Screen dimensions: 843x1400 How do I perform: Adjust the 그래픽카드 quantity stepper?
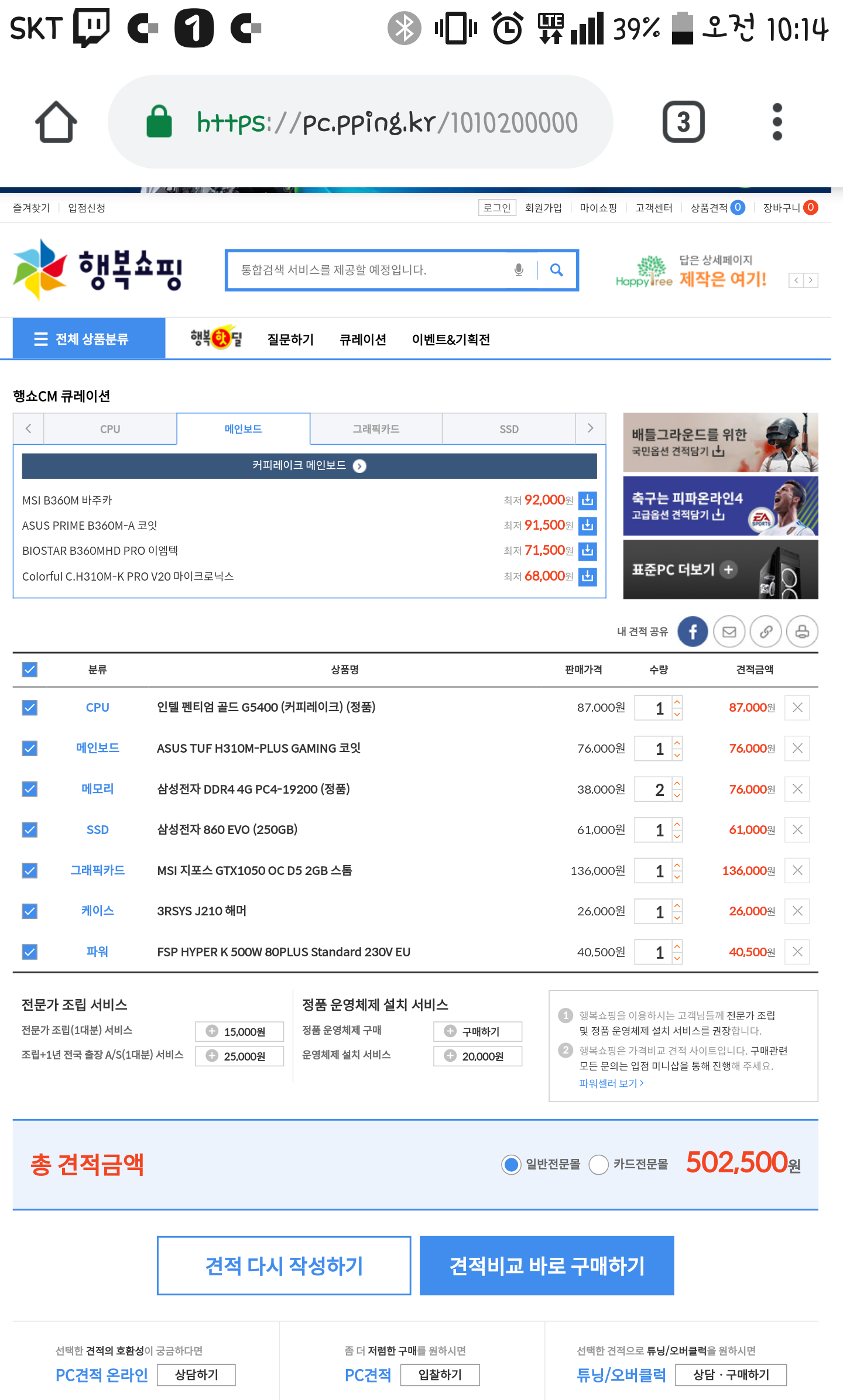[x=677, y=870]
